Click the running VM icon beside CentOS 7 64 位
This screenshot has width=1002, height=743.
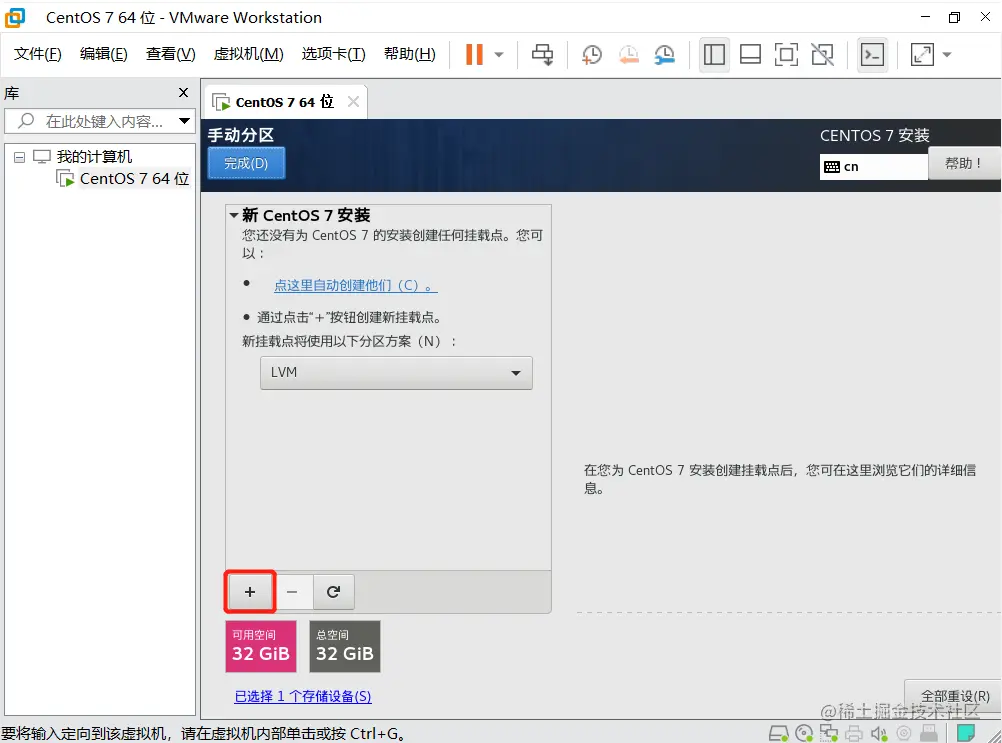65,179
